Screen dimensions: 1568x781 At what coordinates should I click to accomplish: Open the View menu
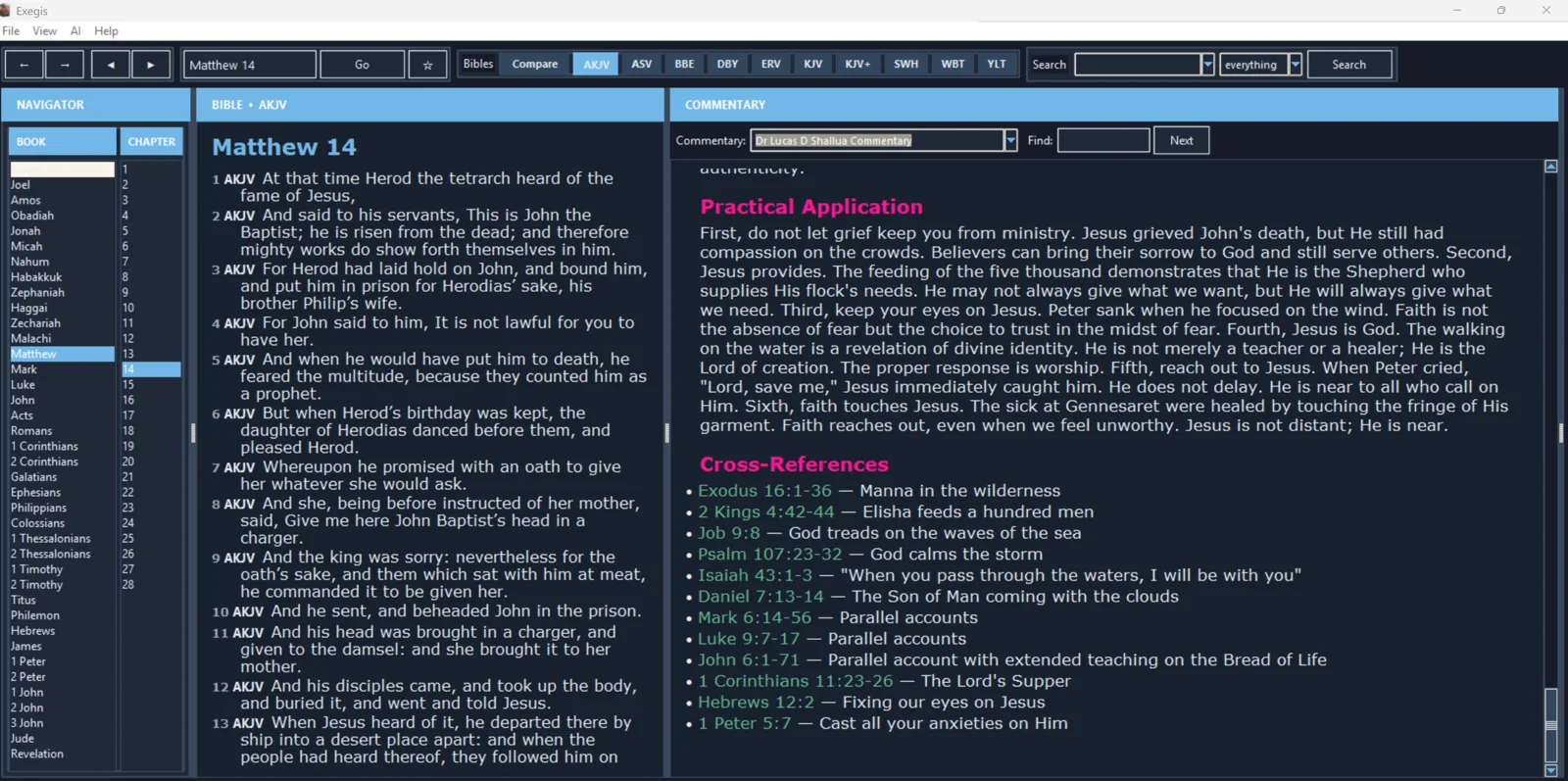pyautogui.click(x=45, y=31)
